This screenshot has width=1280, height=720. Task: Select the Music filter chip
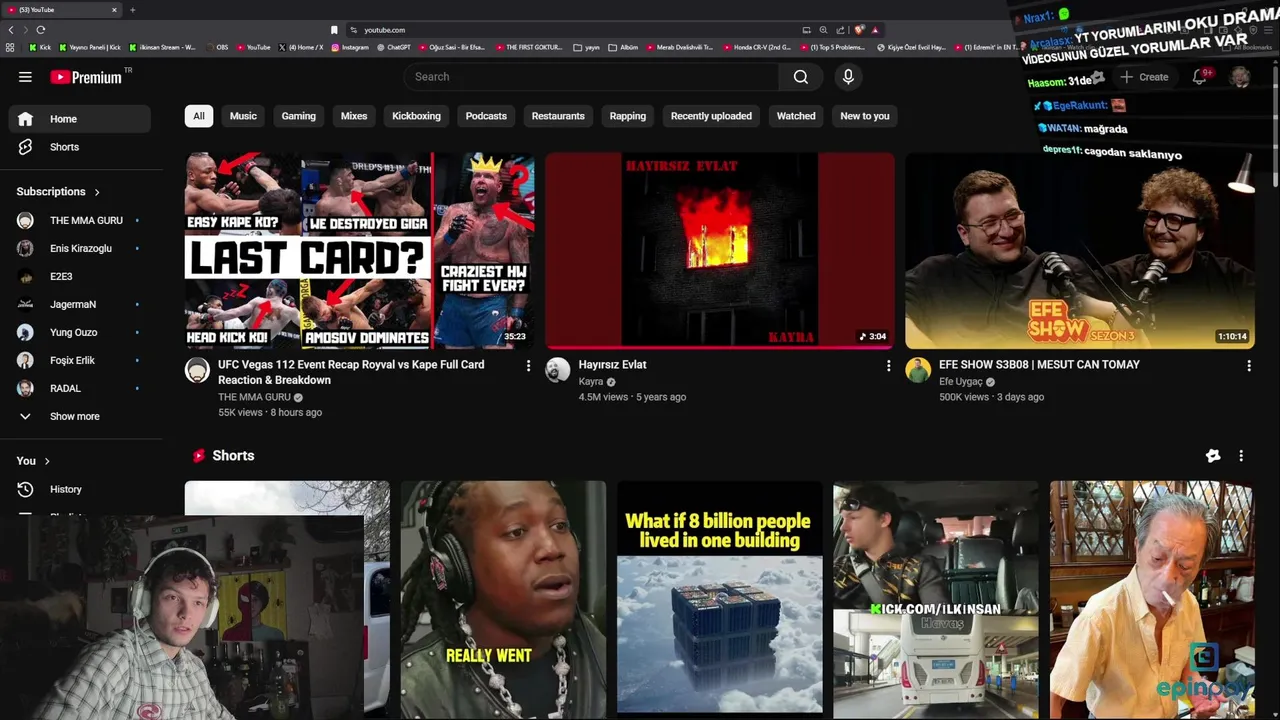[x=243, y=116]
